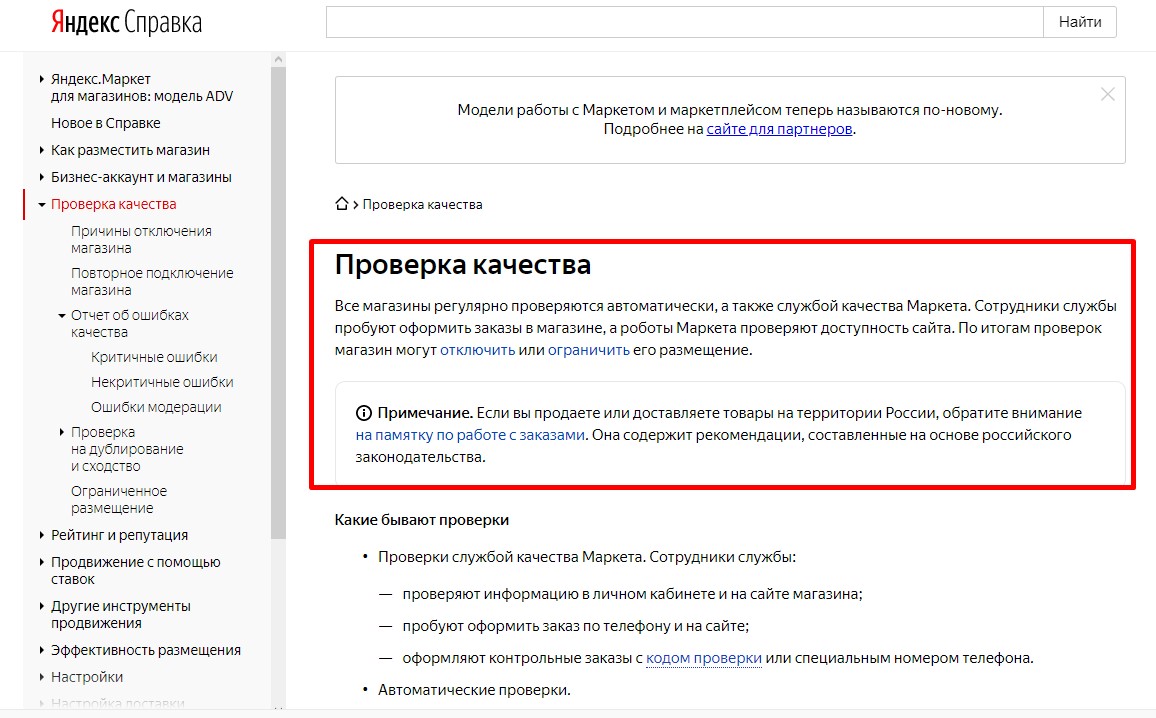This screenshot has height=718, width=1156.
Task: Open the отключить link
Action: pyautogui.click(x=478, y=350)
